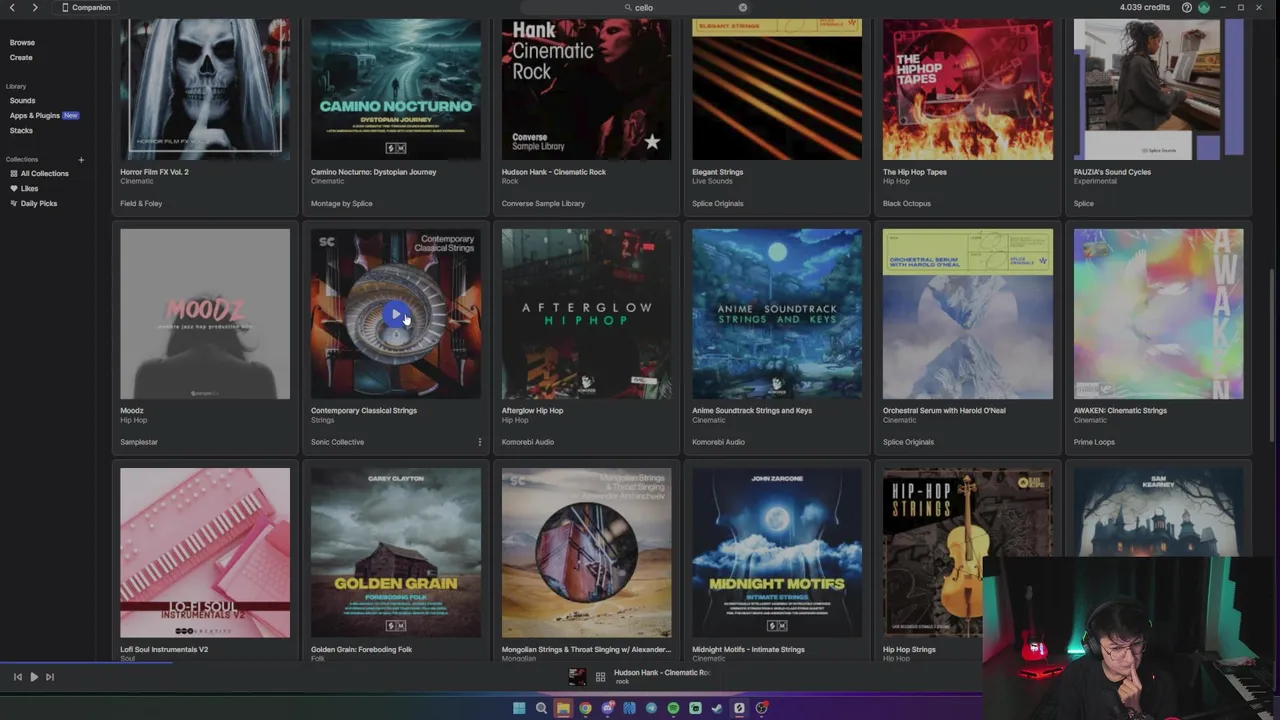Open Orchestral Serum with Harold O'Neal cover

pos(968,314)
